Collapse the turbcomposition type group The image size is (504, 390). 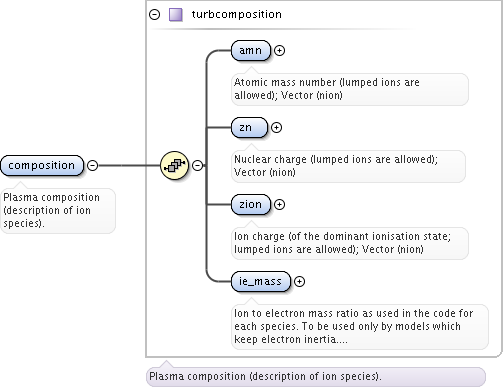coord(154,15)
